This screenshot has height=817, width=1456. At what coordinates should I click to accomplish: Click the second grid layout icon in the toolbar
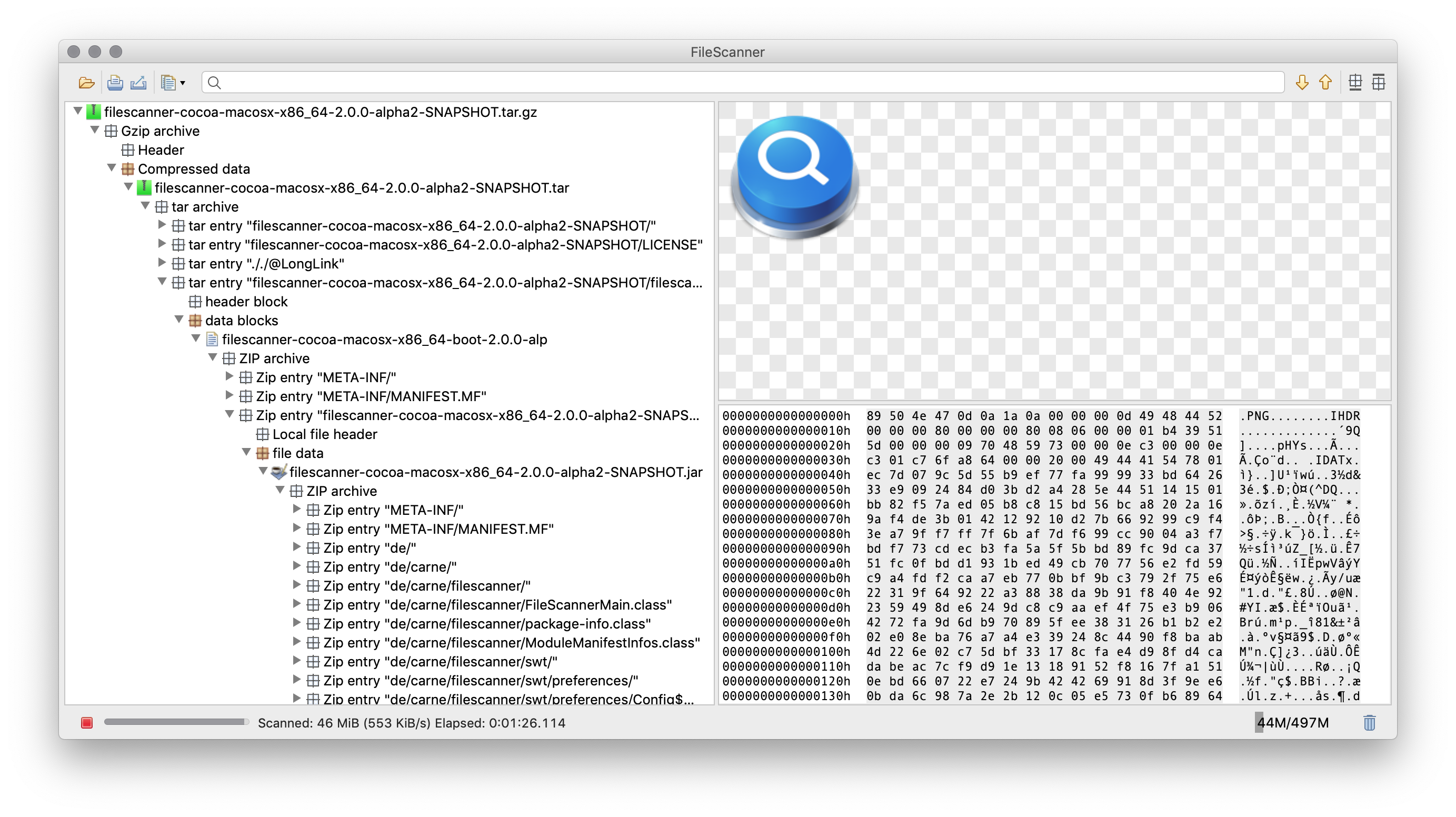(x=1379, y=83)
